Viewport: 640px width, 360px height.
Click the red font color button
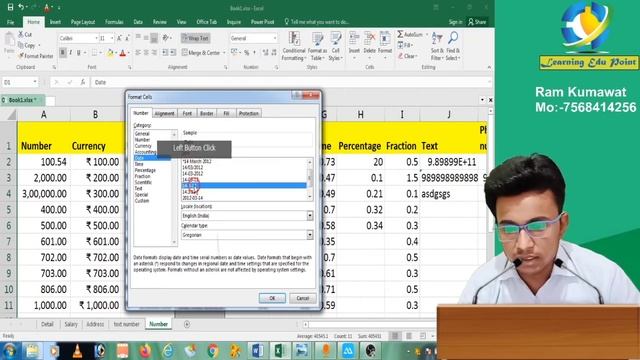coord(122,53)
